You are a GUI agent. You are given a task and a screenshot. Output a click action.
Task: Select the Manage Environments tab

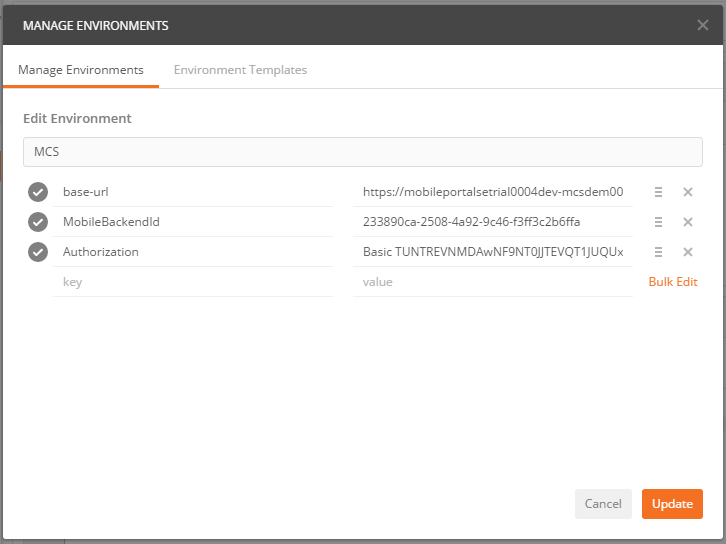(81, 70)
